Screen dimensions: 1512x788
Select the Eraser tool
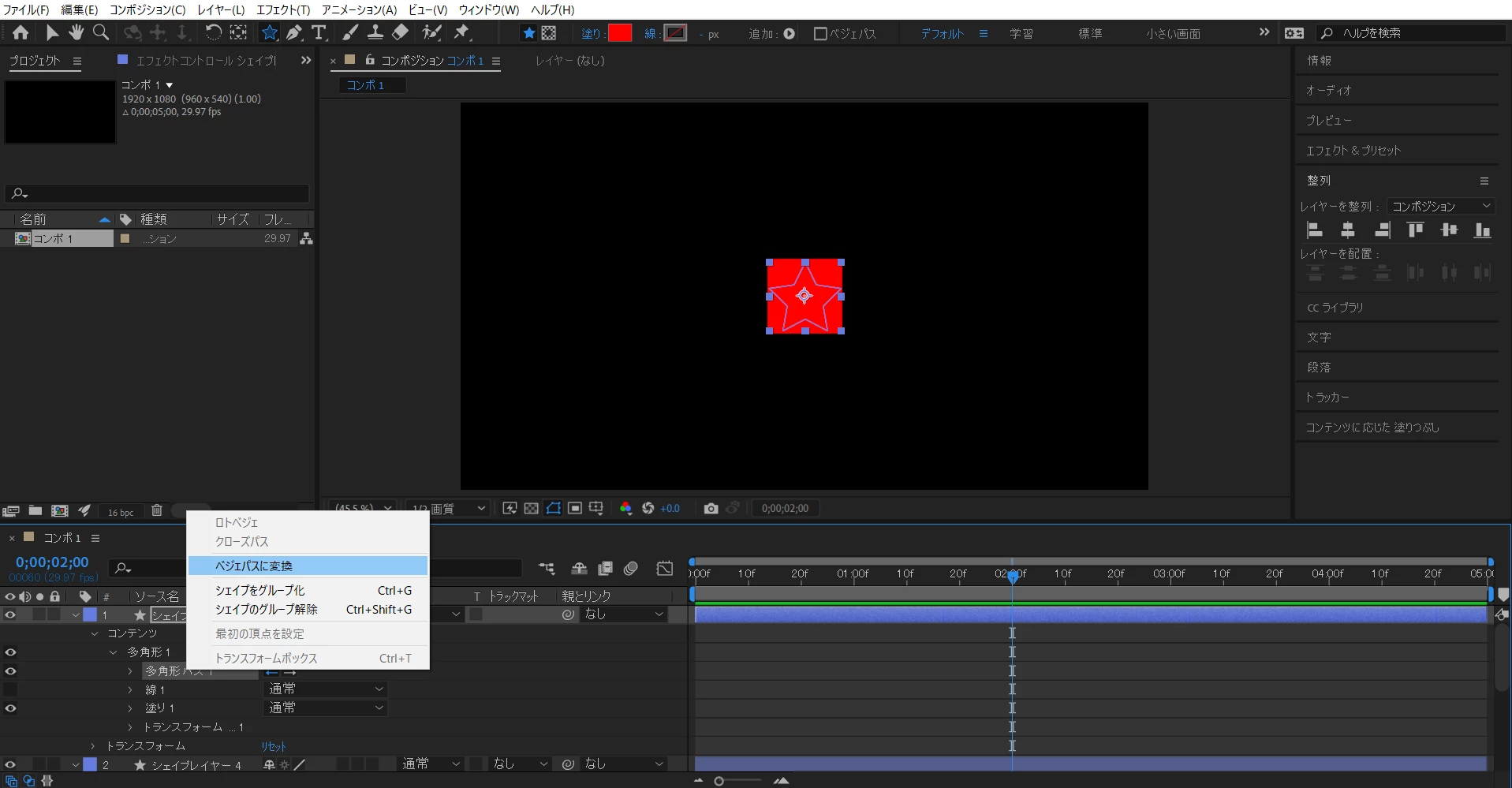coord(401,32)
